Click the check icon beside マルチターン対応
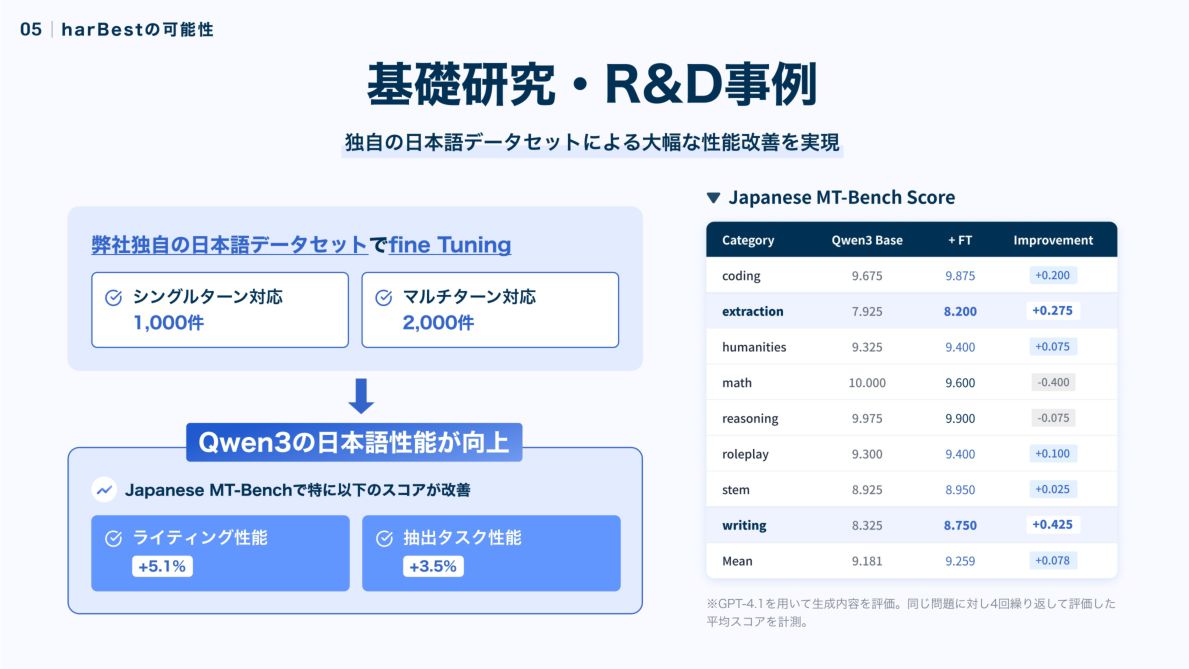The height and width of the screenshot is (669, 1189). (x=384, y=297)
